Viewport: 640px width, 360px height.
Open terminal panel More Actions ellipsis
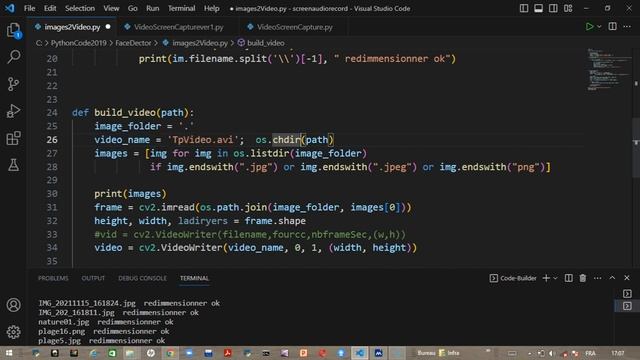pos(598,278)
